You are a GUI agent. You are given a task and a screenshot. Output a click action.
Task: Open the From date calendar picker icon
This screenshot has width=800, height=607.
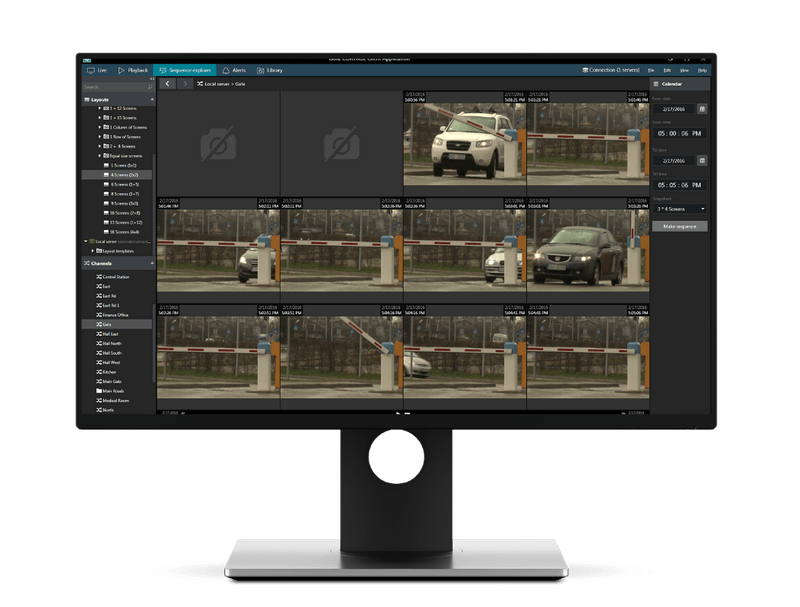pos(702,109)
